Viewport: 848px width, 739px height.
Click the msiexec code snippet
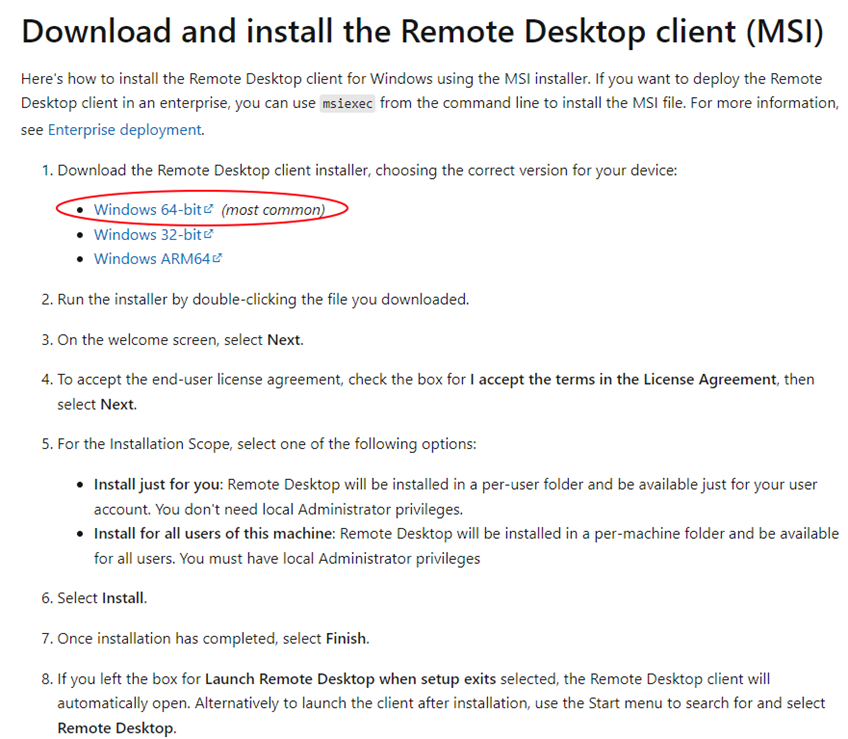tap(347, 103)
